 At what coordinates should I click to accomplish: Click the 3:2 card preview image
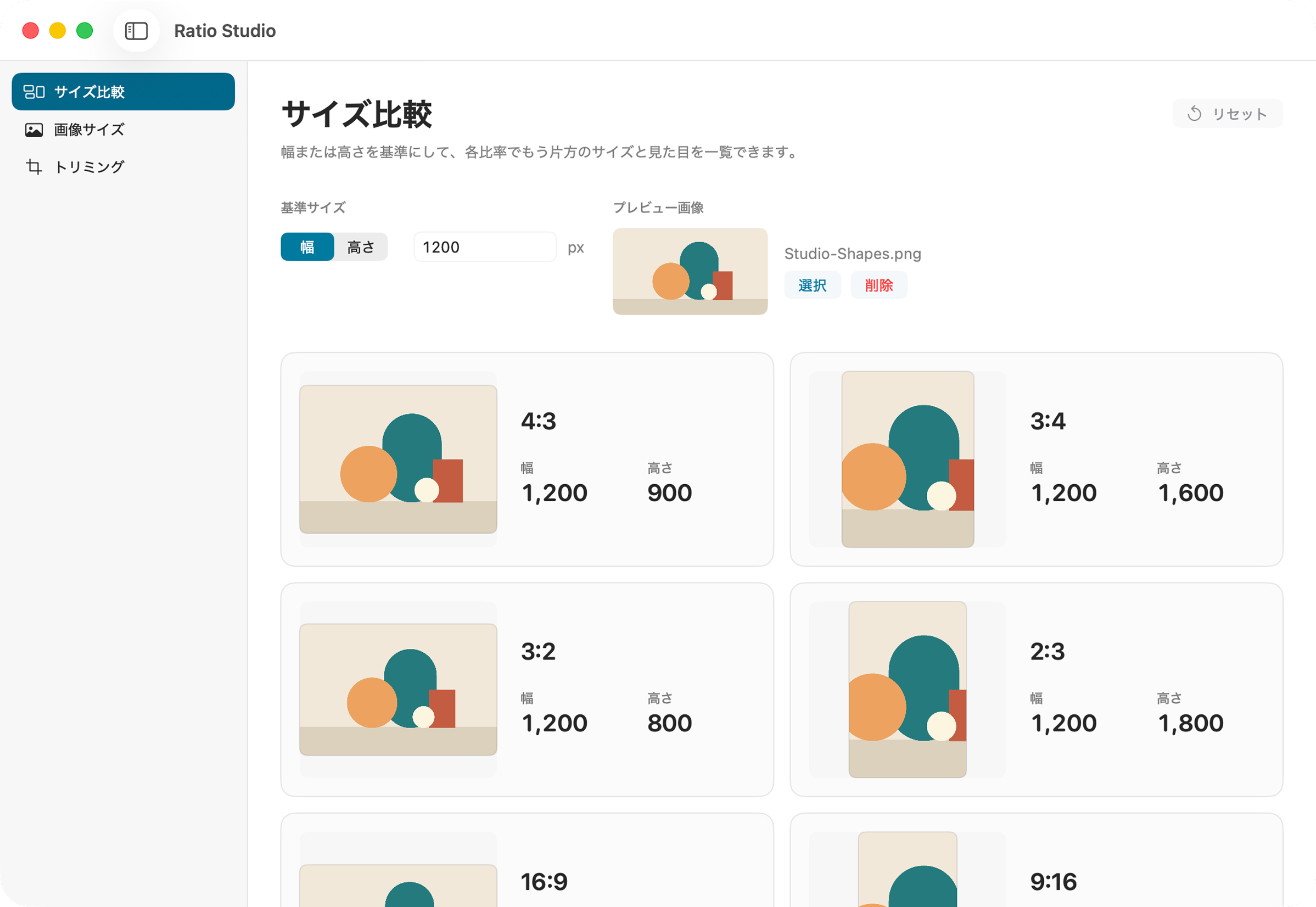pyautogui.click(x=399, y=690)
